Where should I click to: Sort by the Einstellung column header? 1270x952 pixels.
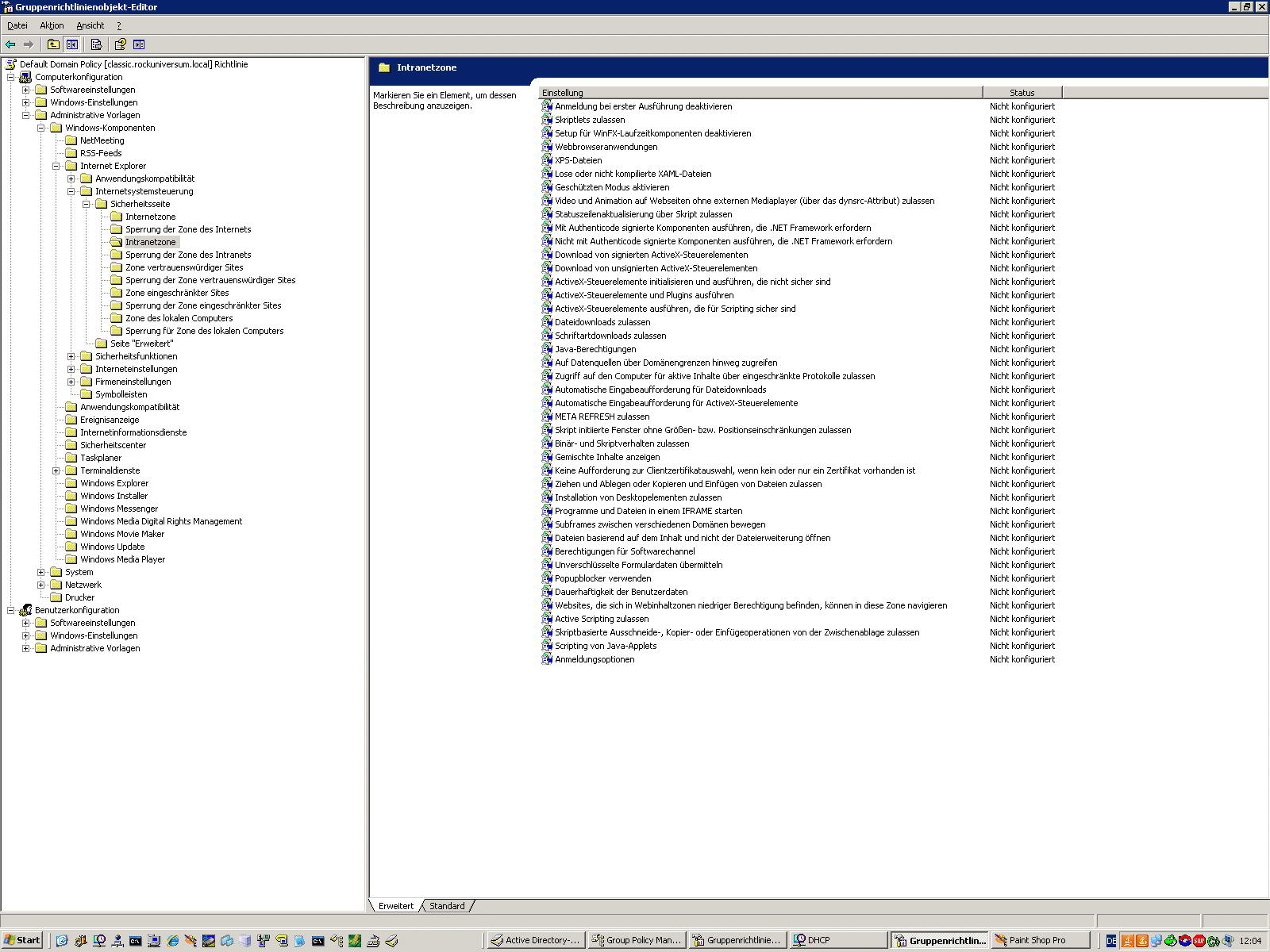760,93
